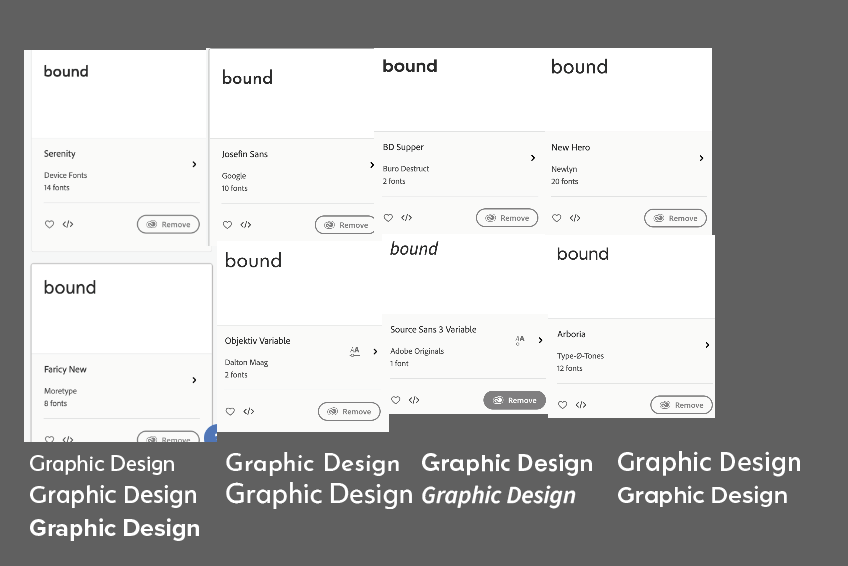This screenshot has height=566, width=848.
Task: Click the Arboria bound preview sample
Action: click(582, 254)
